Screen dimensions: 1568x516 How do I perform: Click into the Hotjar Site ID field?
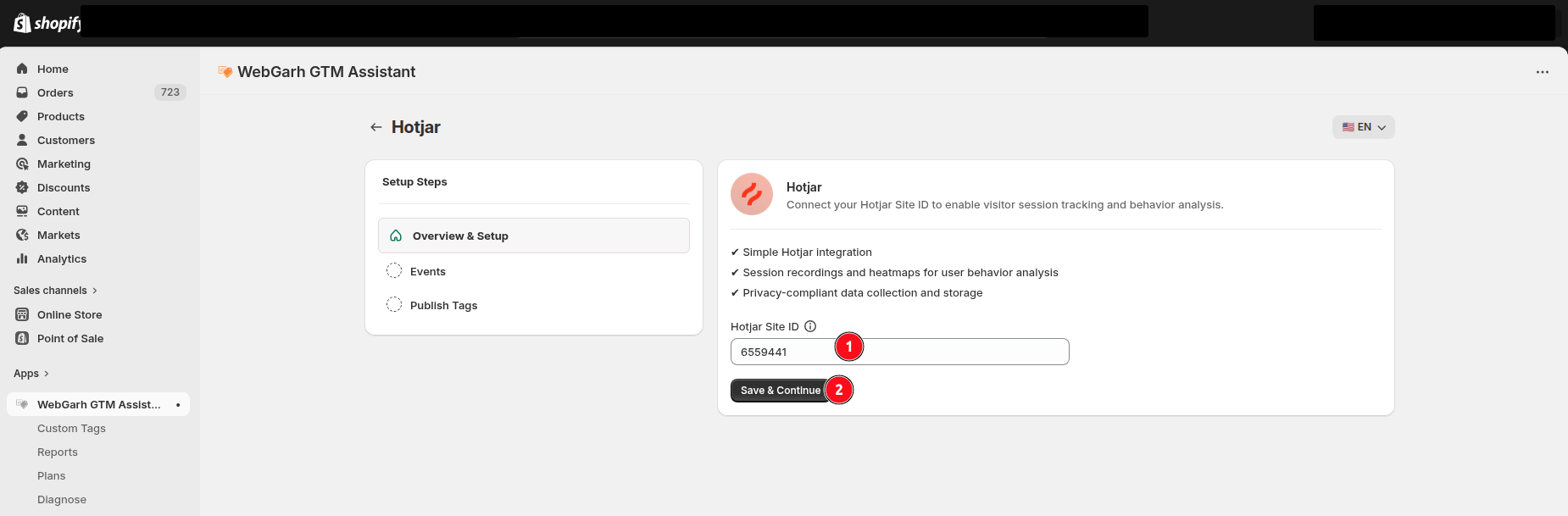pos(900,352)
